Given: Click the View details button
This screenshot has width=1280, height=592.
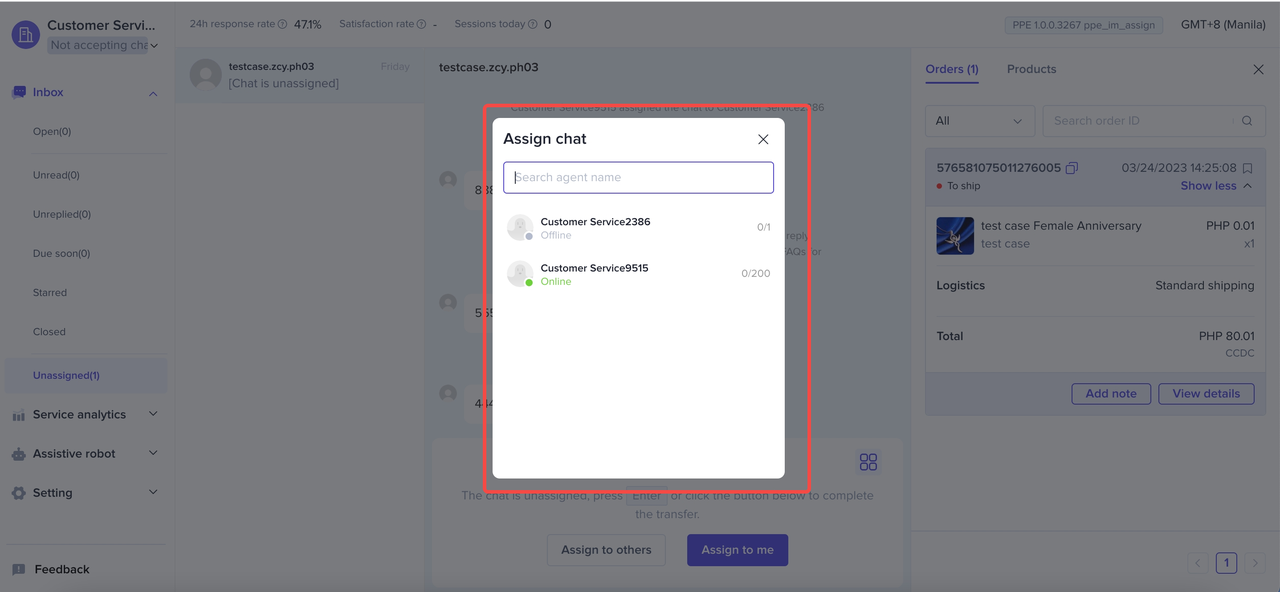Looking at the screenshot, I should [x=1206, y=394].
